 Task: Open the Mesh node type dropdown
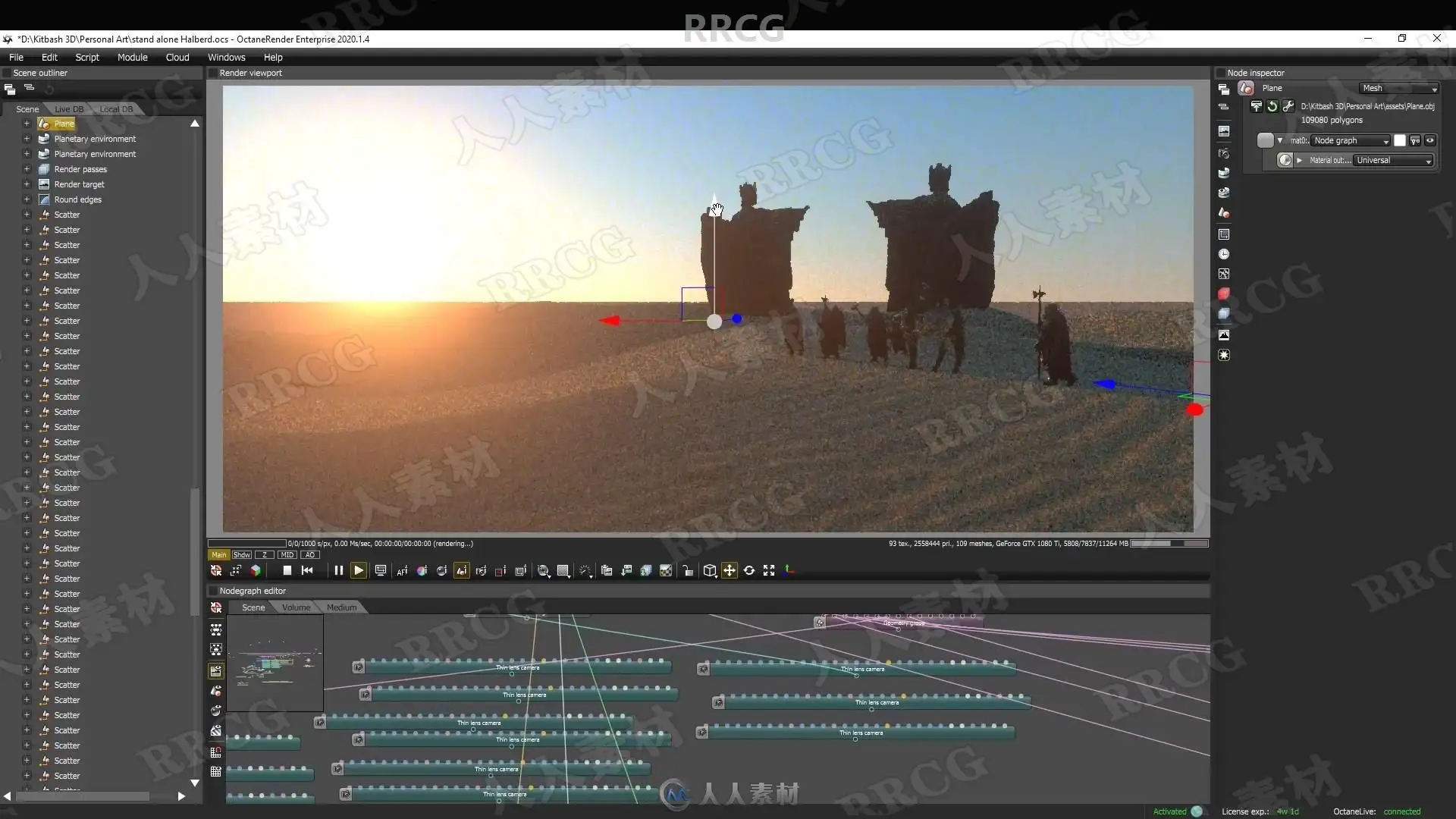coord(1398,88)
